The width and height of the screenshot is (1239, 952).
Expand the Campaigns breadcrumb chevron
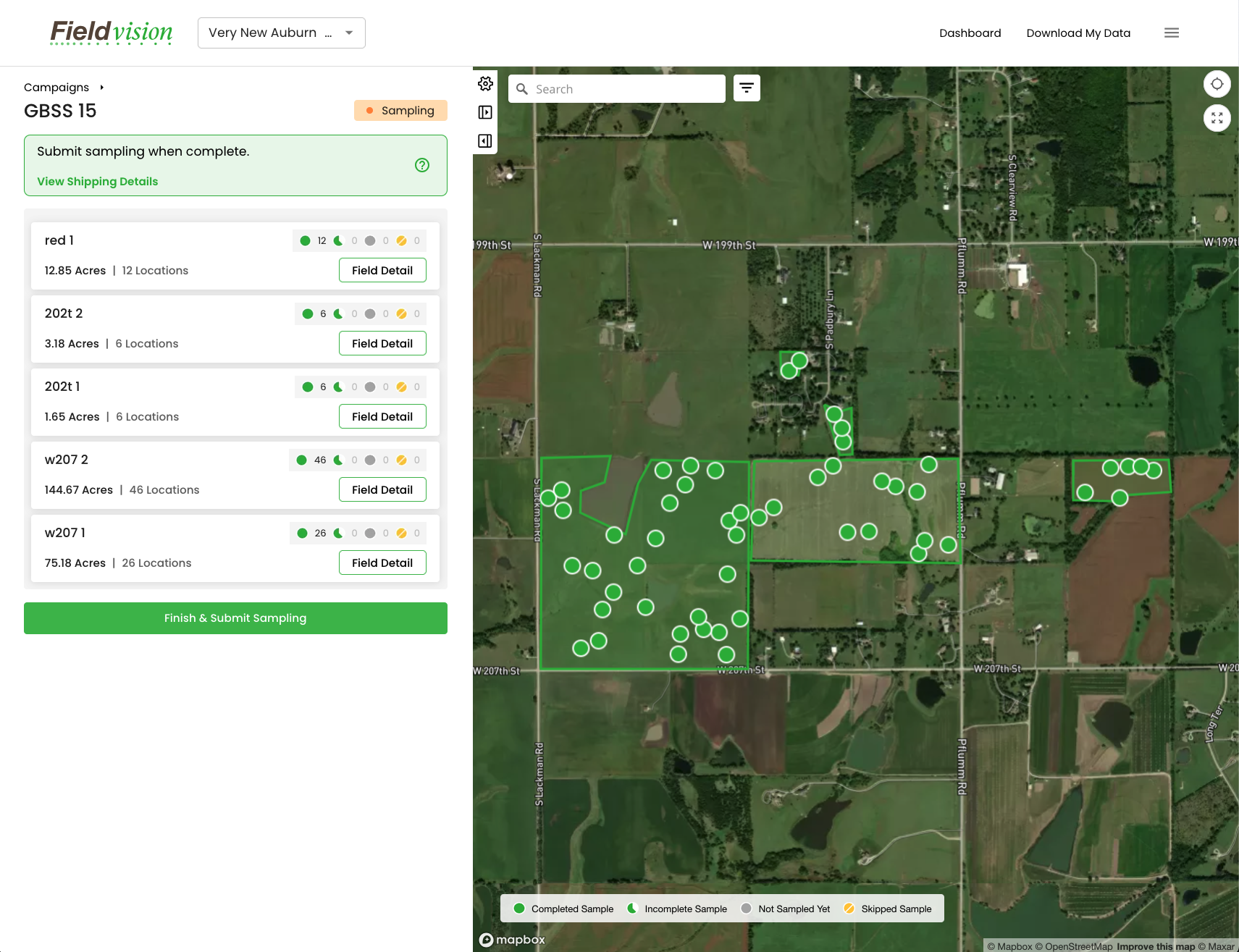pyautogui.click(x=101, y=87)
